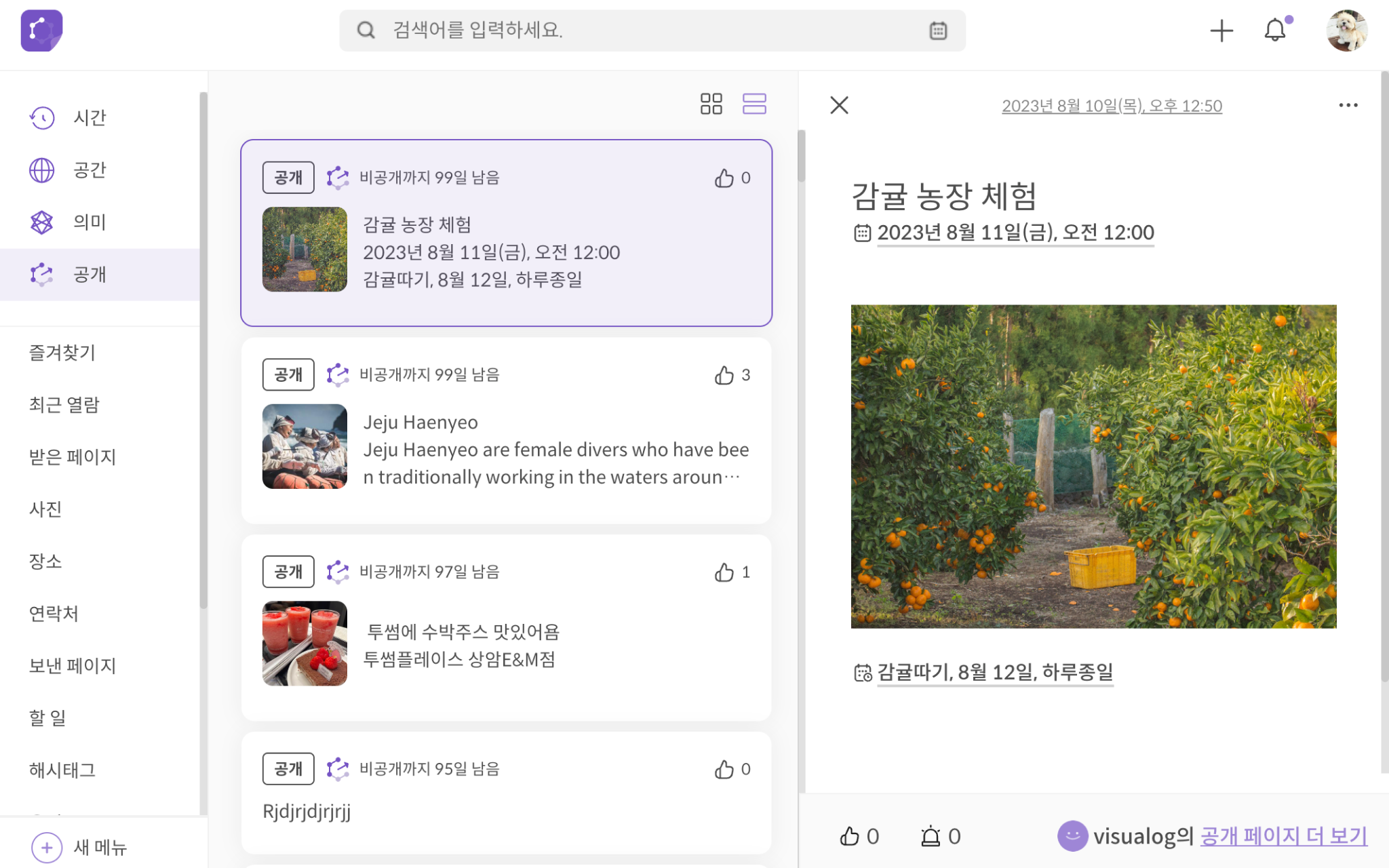Image resolution: width=1389 pixels, height=868 pixels.
Task: Open 할 일 in the sidebar
Action: click(x=47, y=718)
